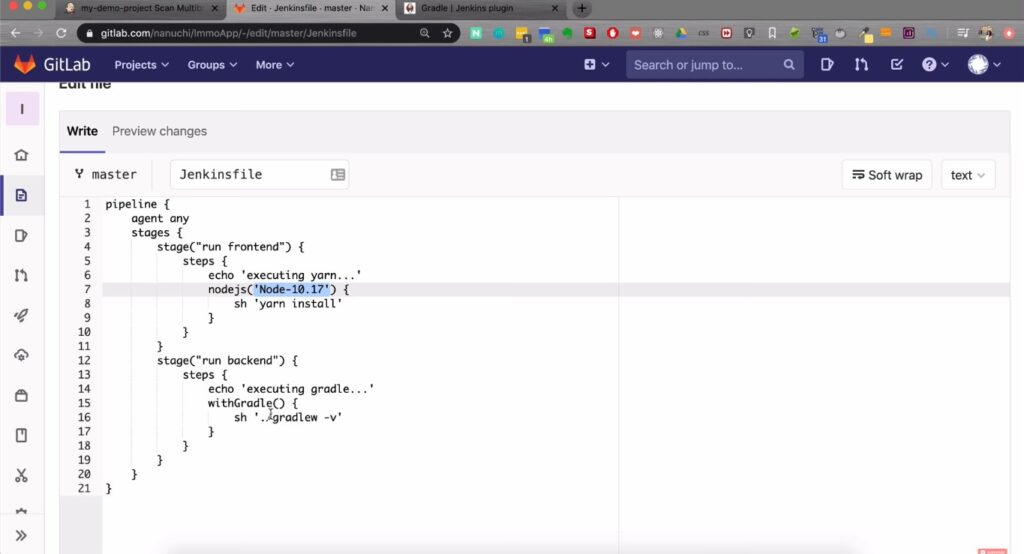The image size is (1024, 554).
Task: Expand sidebar with double chevron
Action: point(22,536)
